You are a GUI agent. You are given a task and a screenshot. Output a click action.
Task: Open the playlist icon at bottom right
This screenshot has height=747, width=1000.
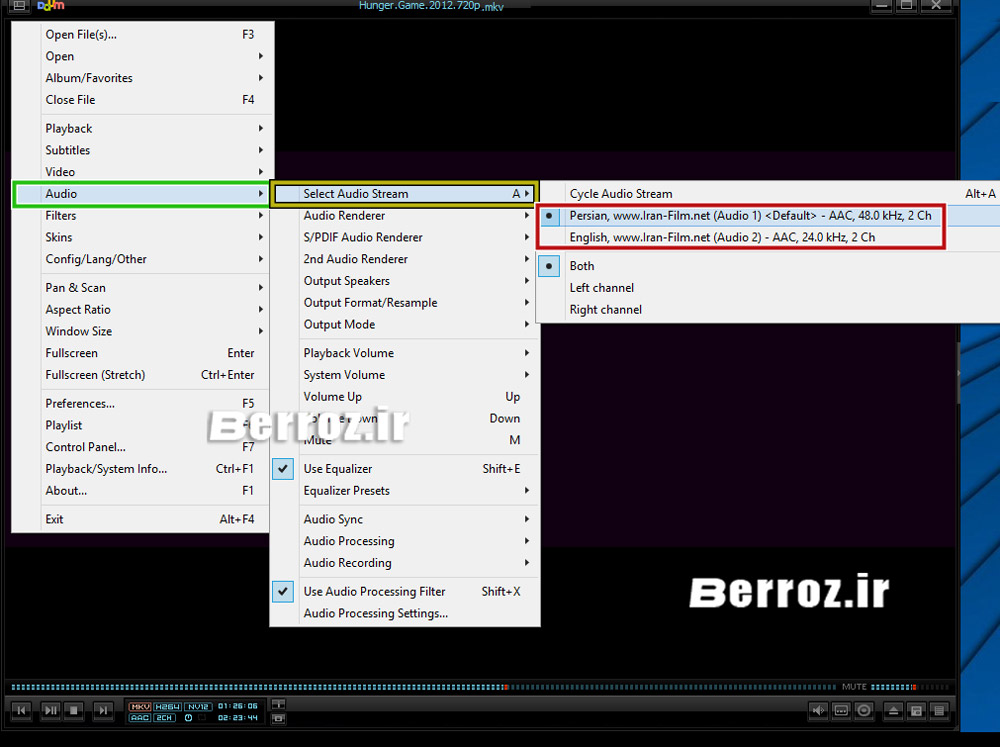[x=939, y=711]
